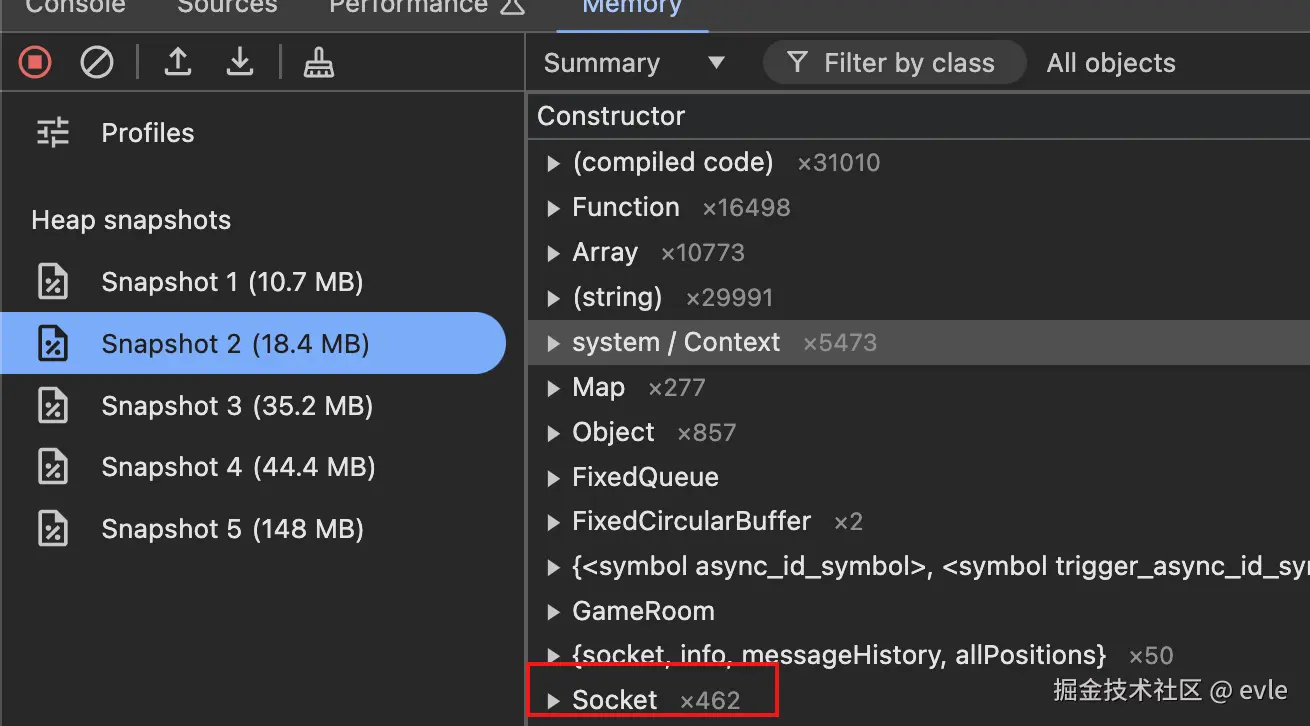Viewport: 1310px width, 726px height.
Task: Click the clear all profiles icon
Action: [97, 63]
